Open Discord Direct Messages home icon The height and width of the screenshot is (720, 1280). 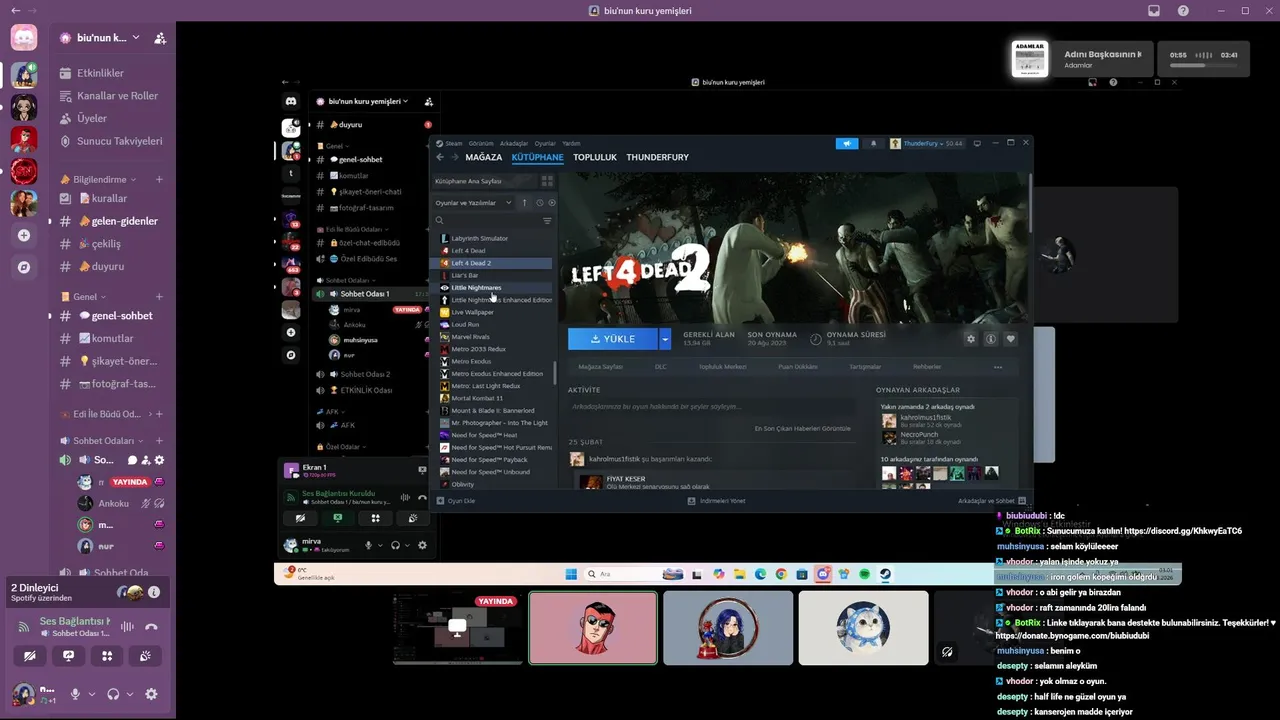tap(24, 38)
